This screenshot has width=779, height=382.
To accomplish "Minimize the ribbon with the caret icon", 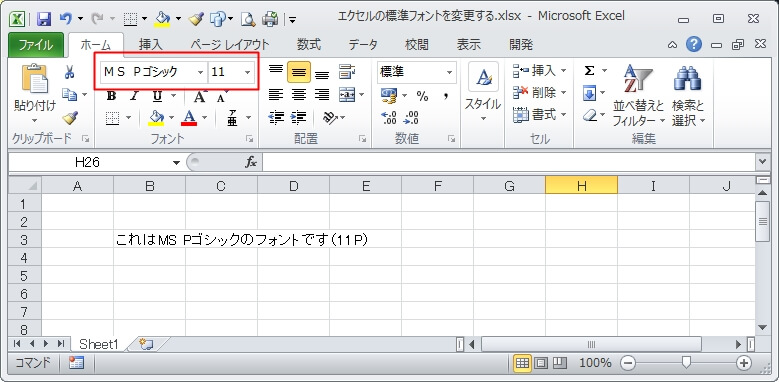I will tap(672, 45).
